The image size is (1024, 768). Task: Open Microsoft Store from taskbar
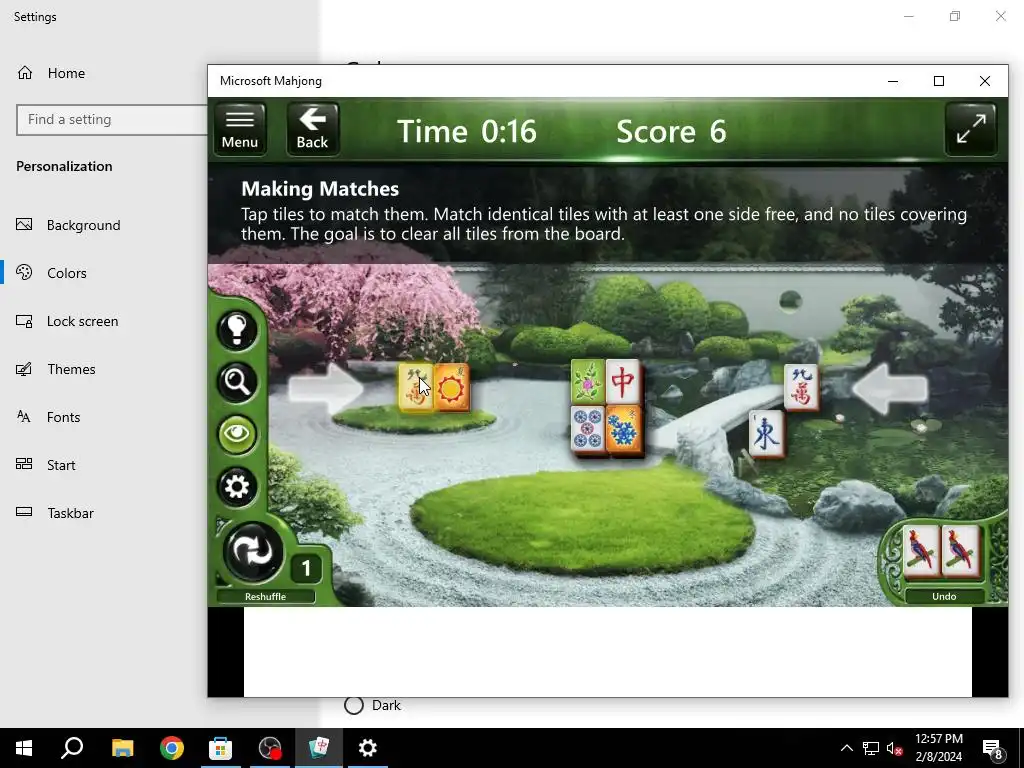click(x=220, y=748)
